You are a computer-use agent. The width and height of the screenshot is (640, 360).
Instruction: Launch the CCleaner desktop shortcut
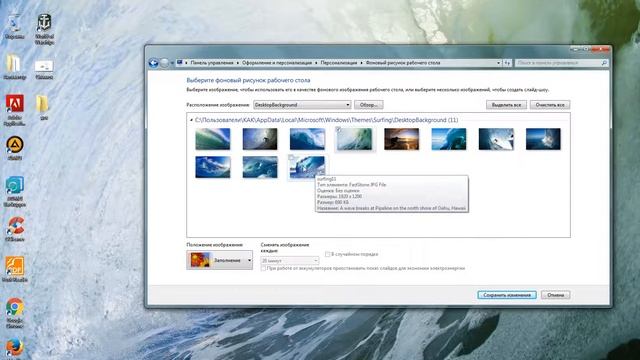tap(15, 229)
